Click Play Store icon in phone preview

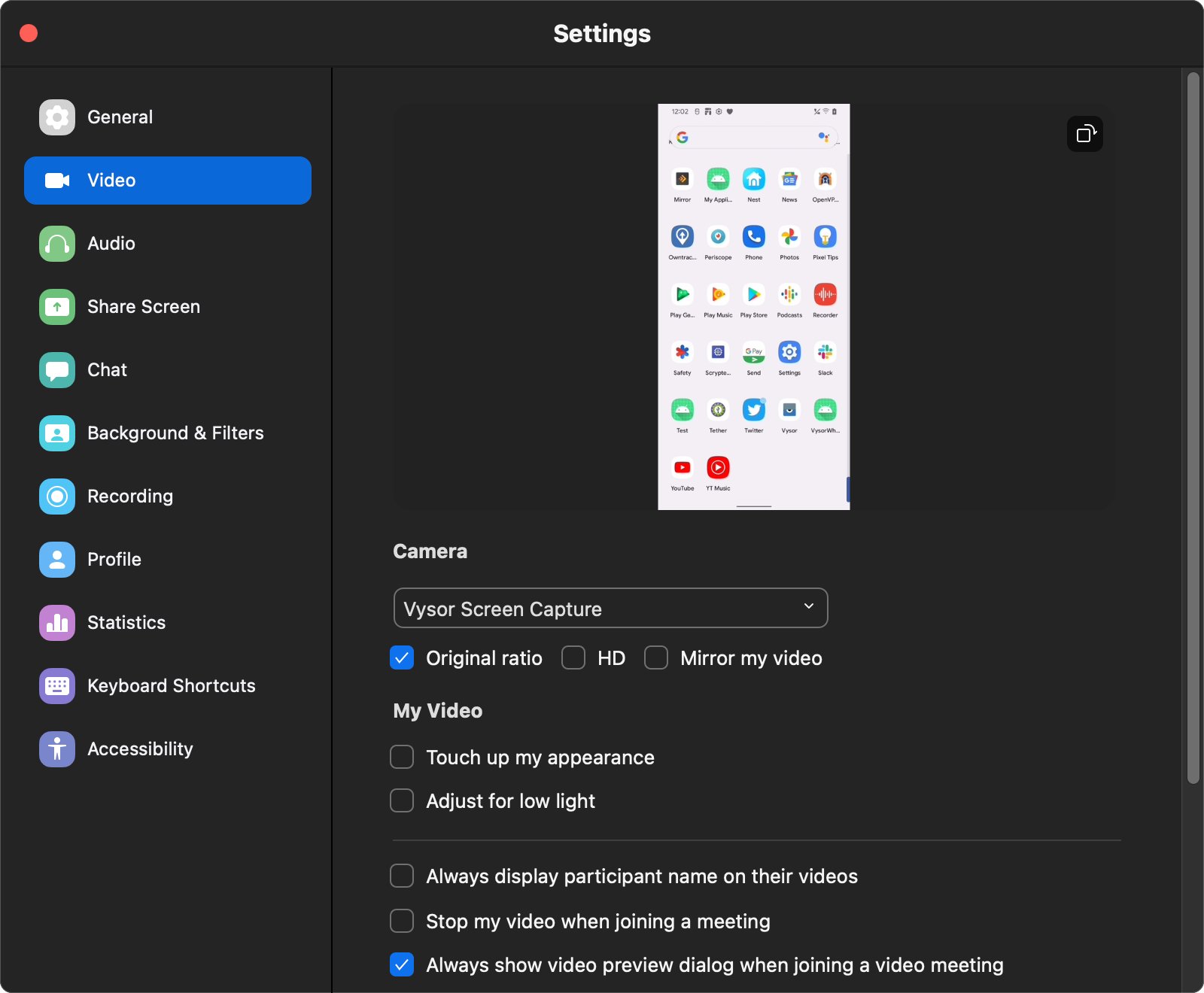click(x=754, y=294)
